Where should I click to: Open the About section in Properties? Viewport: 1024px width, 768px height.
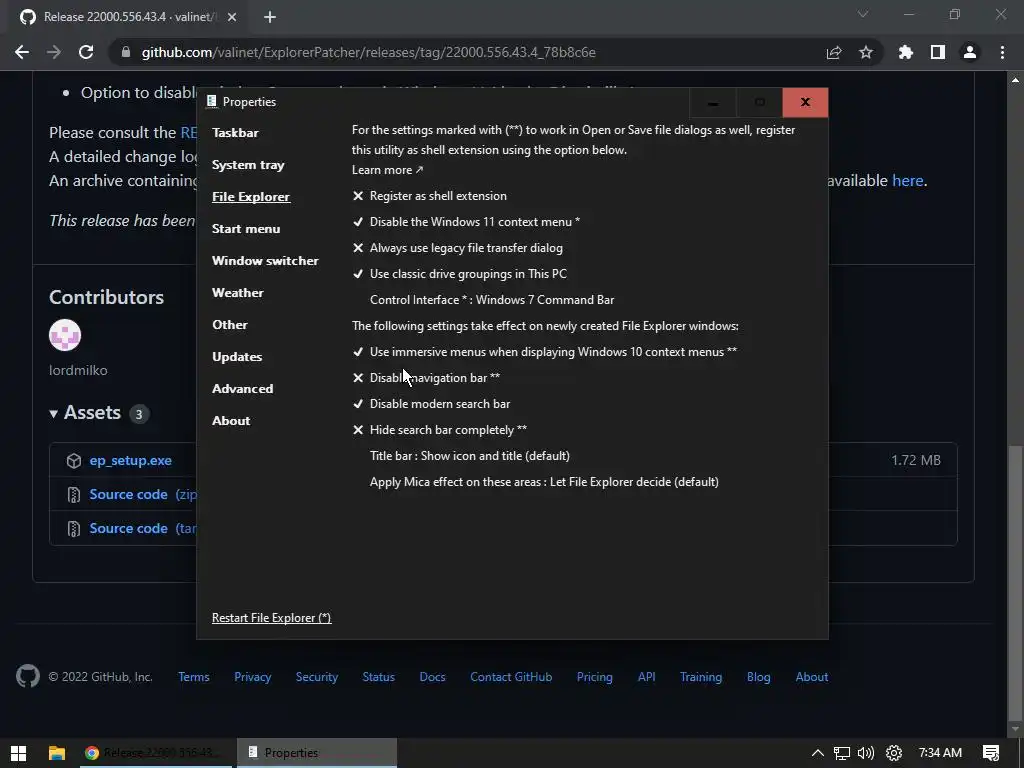click(x=231, y=421)
